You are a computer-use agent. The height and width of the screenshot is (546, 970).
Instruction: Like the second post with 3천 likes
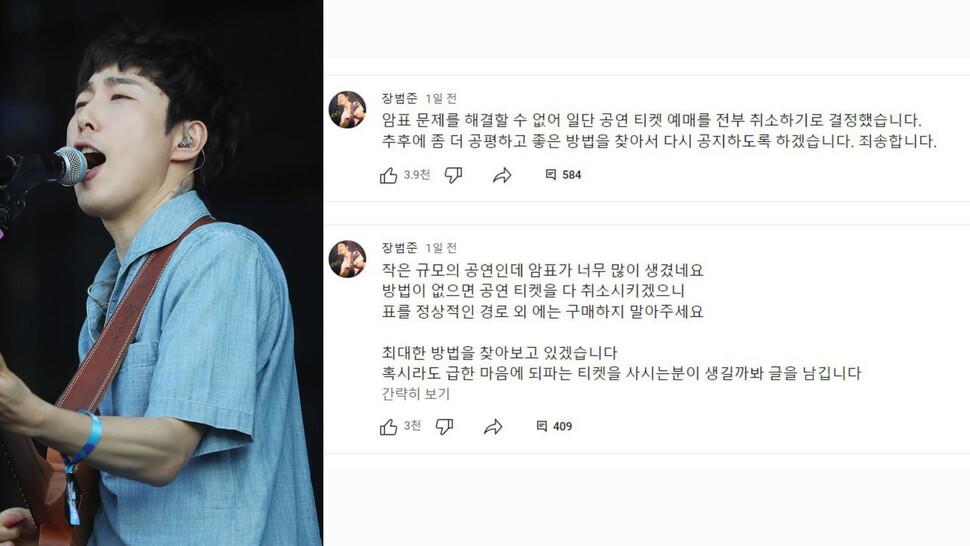(388, 427)
